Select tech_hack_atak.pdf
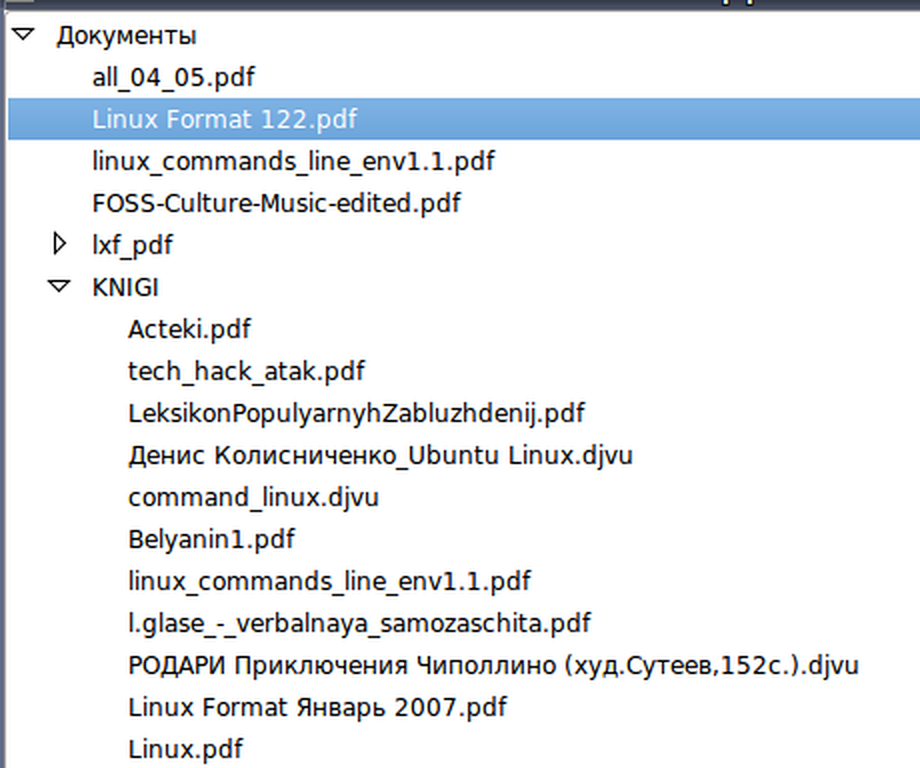Screen dimensions: 920x768 tap(246, 371)
